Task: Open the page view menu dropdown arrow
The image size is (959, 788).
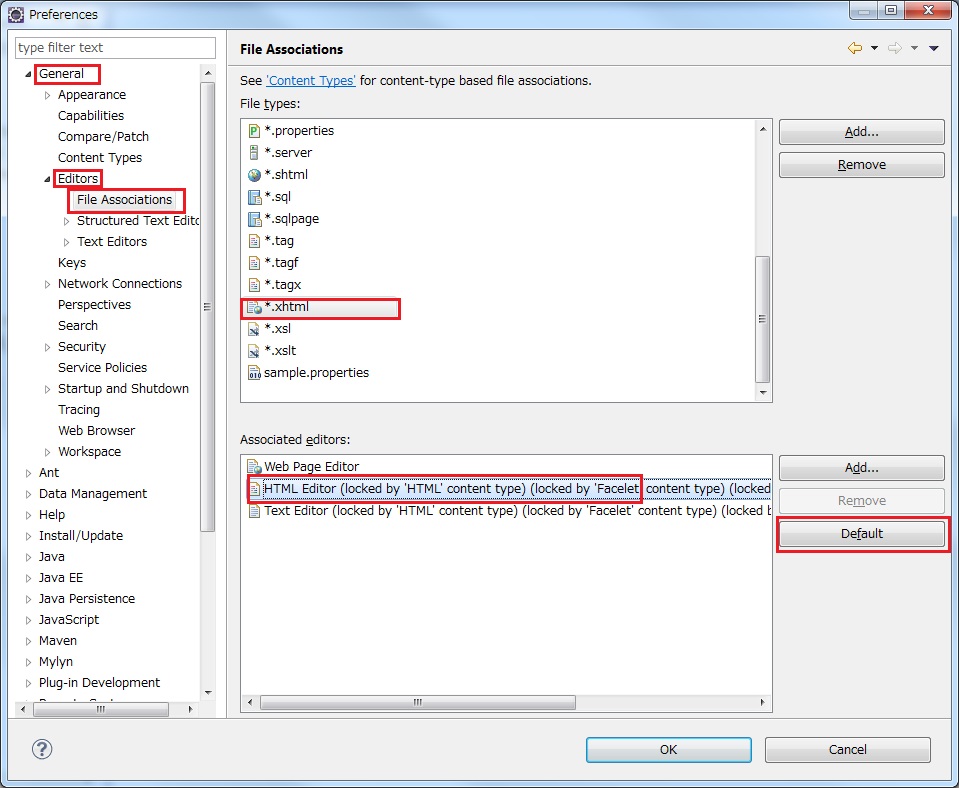Action: click(x=933, y=48)
